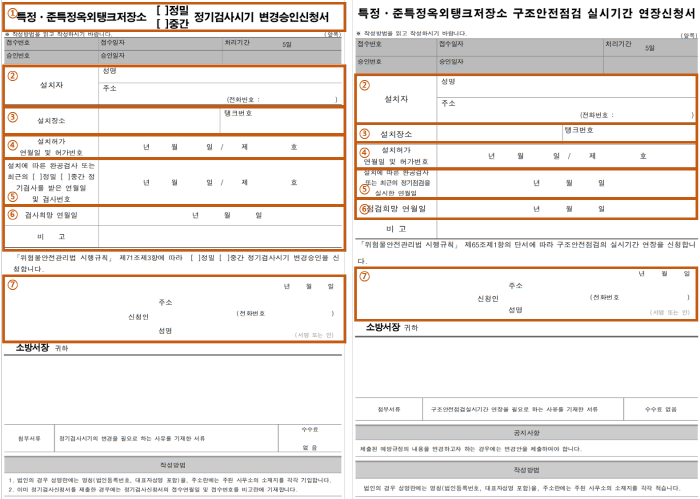Screen dimensions: 700x499
Task: Click the 비고 field in the 변경승인신청서
Action: (221, 237)
